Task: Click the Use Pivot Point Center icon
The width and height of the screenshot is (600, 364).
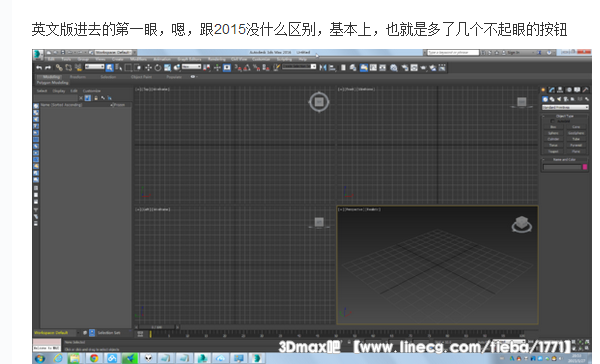Action: coord(206,68)
